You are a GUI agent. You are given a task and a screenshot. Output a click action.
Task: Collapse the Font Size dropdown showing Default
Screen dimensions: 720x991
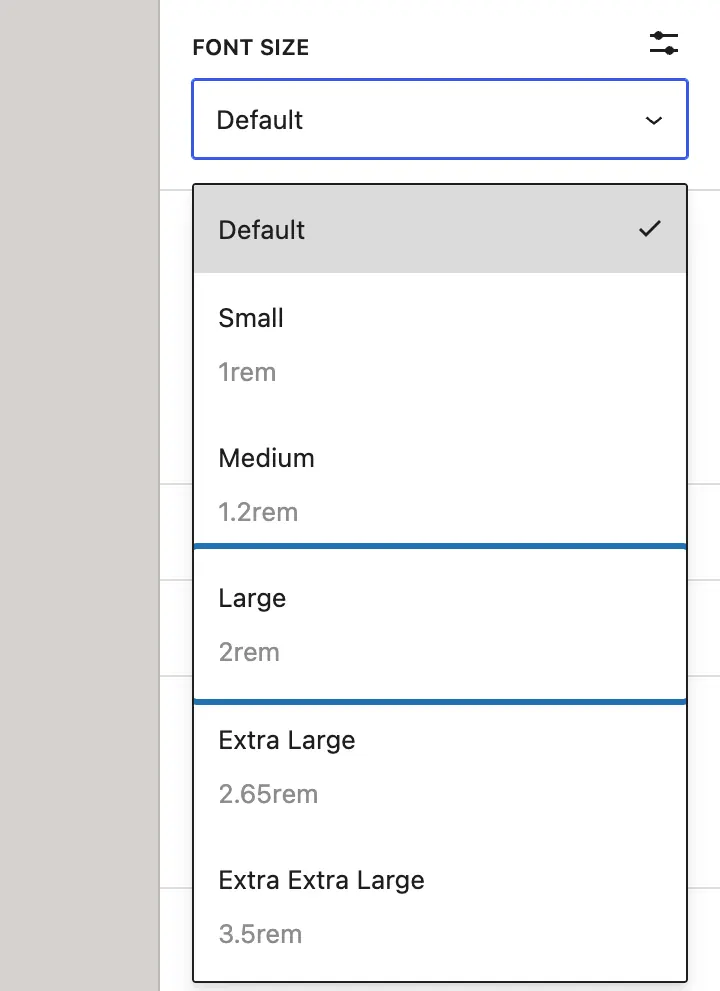440,119
